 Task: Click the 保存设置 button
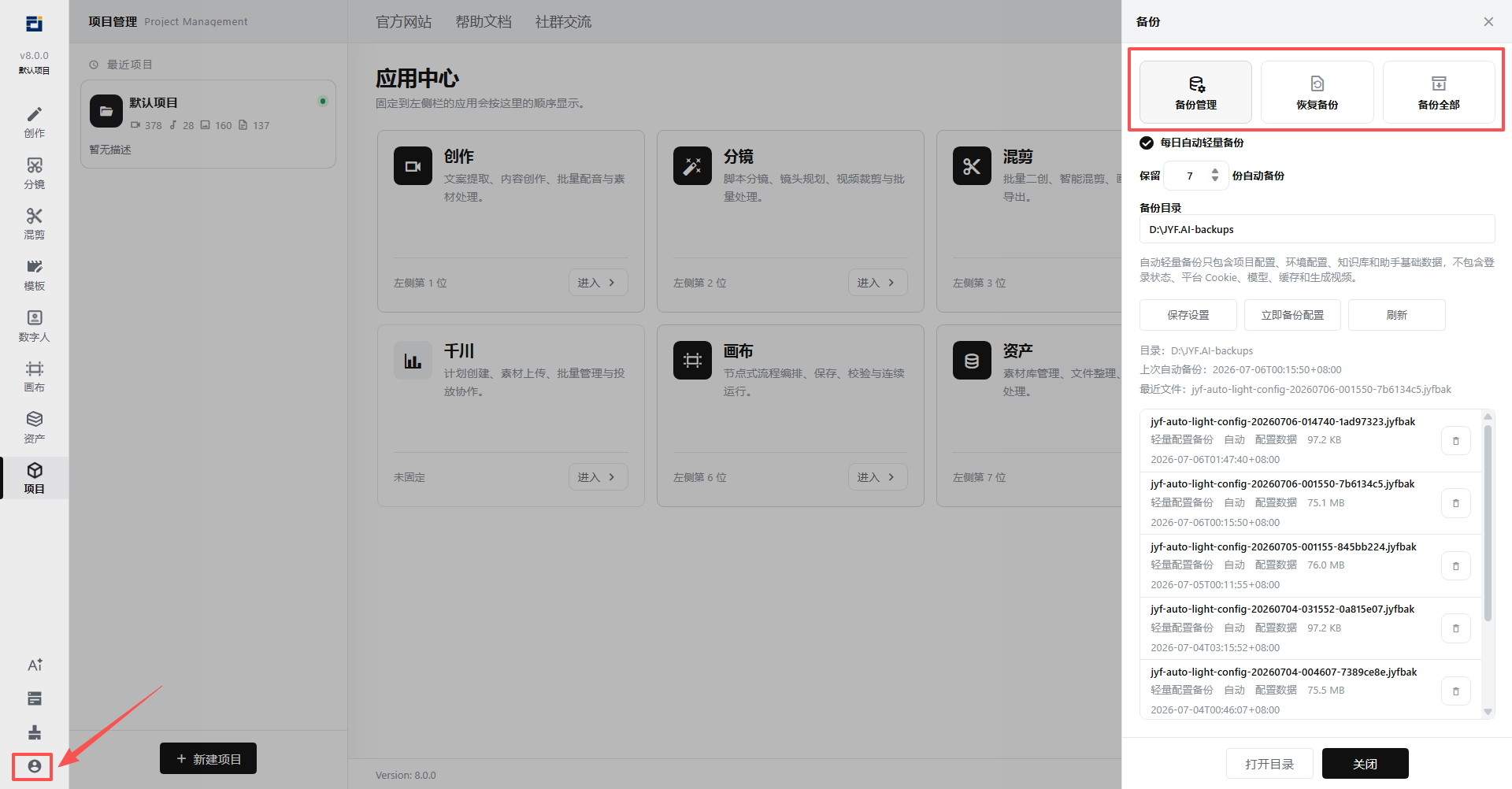click(x=1188, y=315)
